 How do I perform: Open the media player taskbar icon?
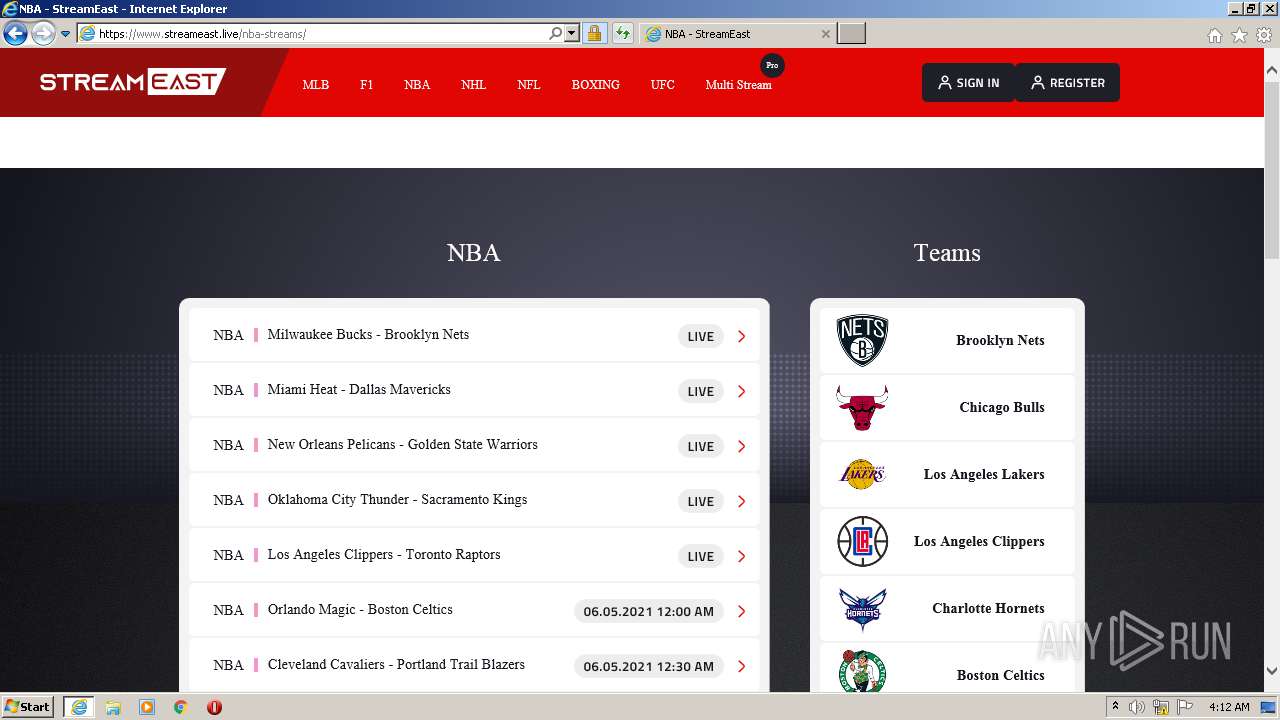tap(147, 707)
